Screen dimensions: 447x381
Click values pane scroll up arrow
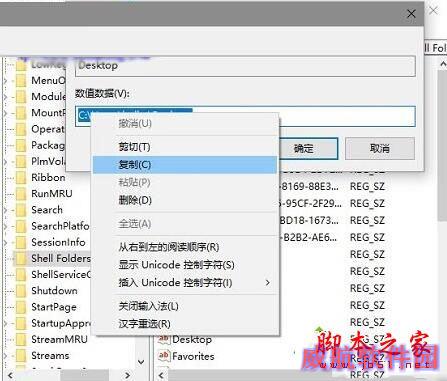pos(443,64)
